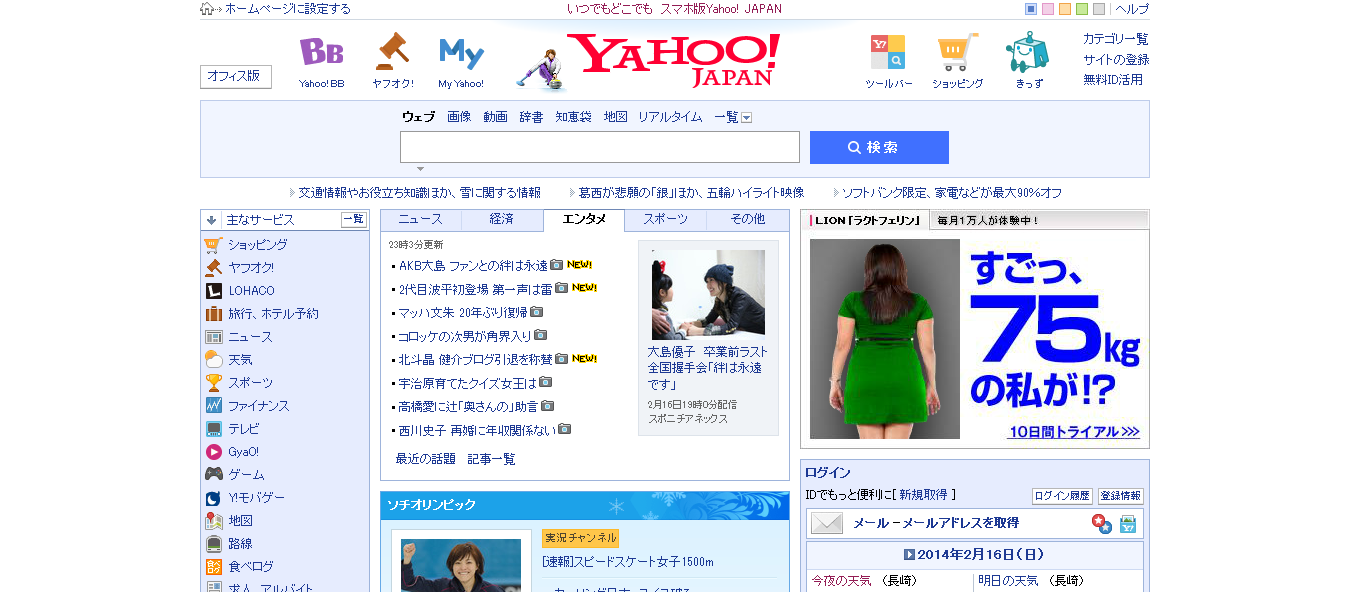Open the 大島優子 news photo thumbnail
Image resolution: width=1349 pixels, height=592 pixels.
[708, 294]
